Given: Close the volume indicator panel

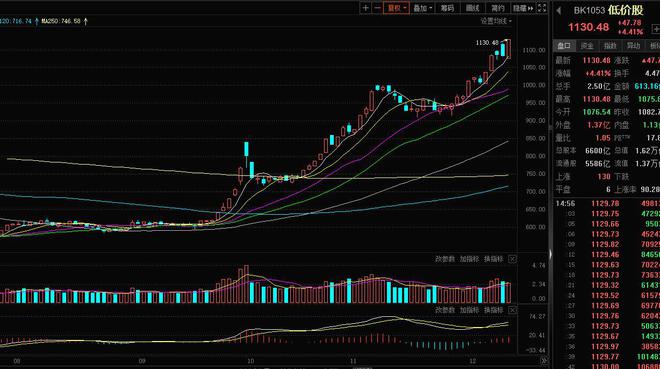Looking at the screenshot, I should click(x=512, y=259).
